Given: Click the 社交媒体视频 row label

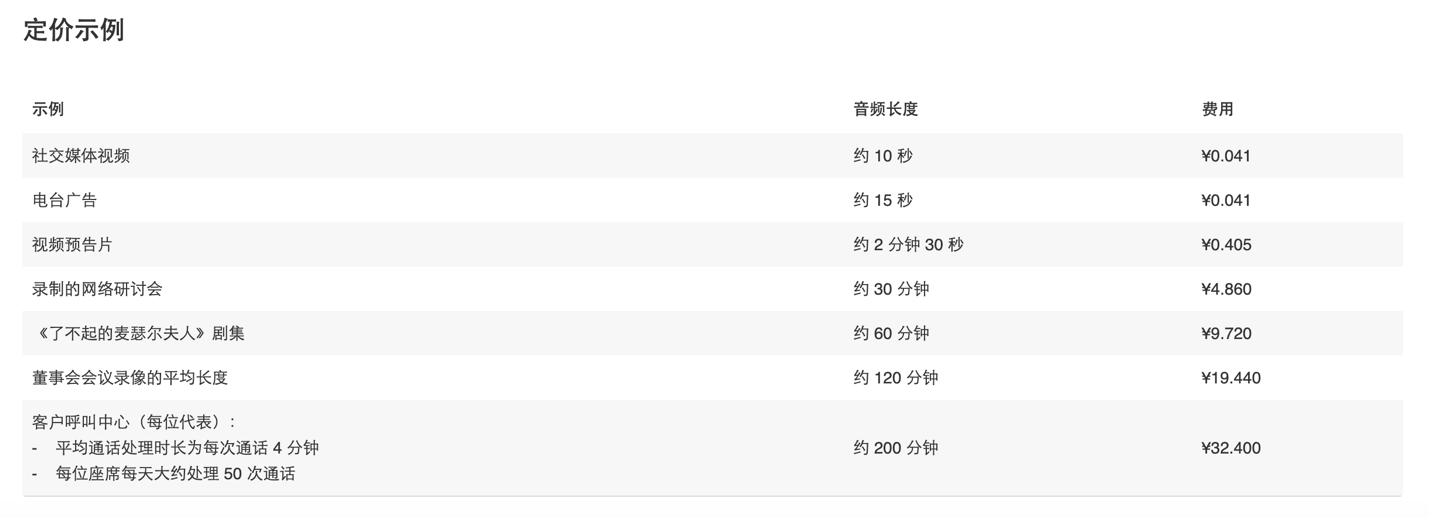Looking at the screenshot, I should pyautogui.click(x=81, y=155).
